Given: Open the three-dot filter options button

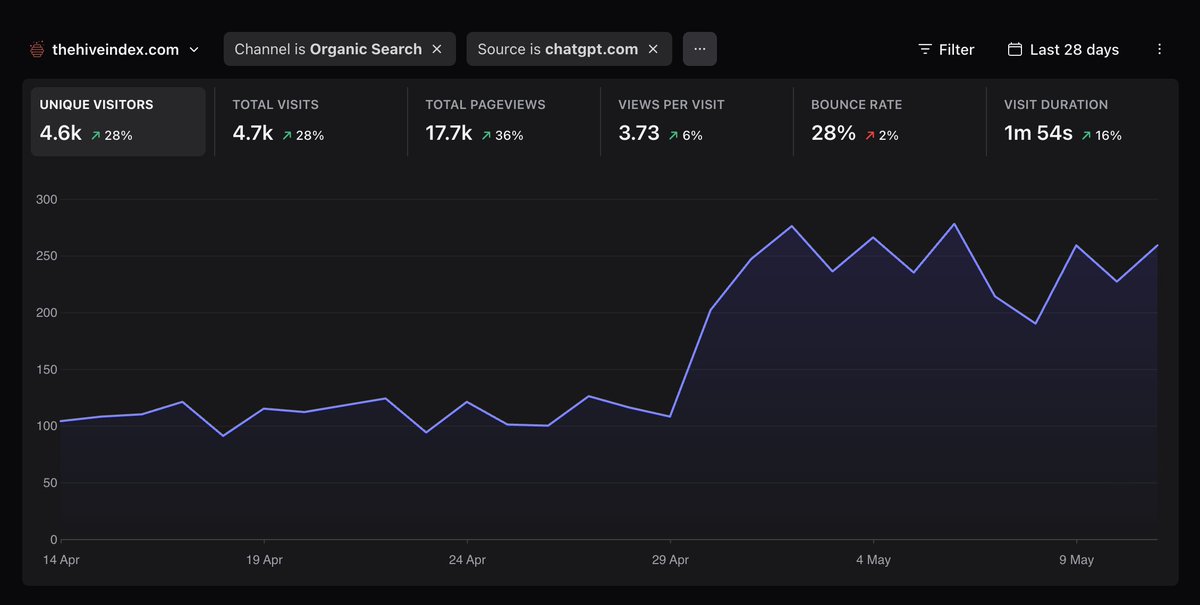Looking at the screenshot, I should [700, 49].
